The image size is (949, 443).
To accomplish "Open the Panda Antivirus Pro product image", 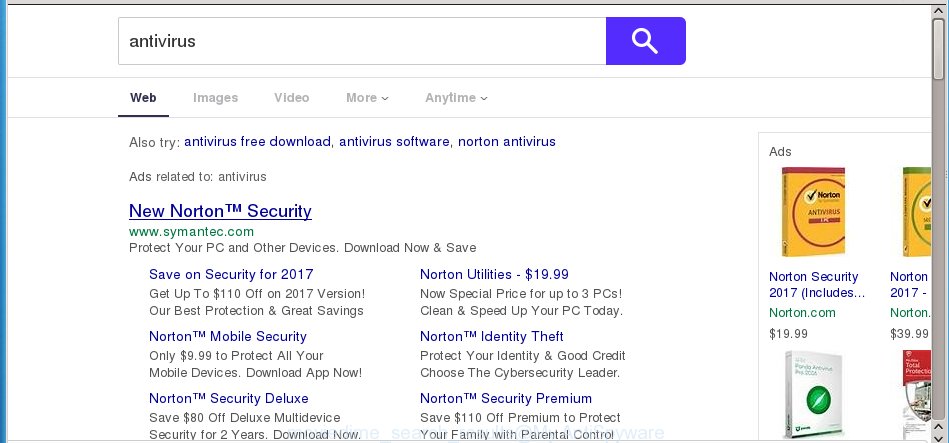I will click(813, 395).
